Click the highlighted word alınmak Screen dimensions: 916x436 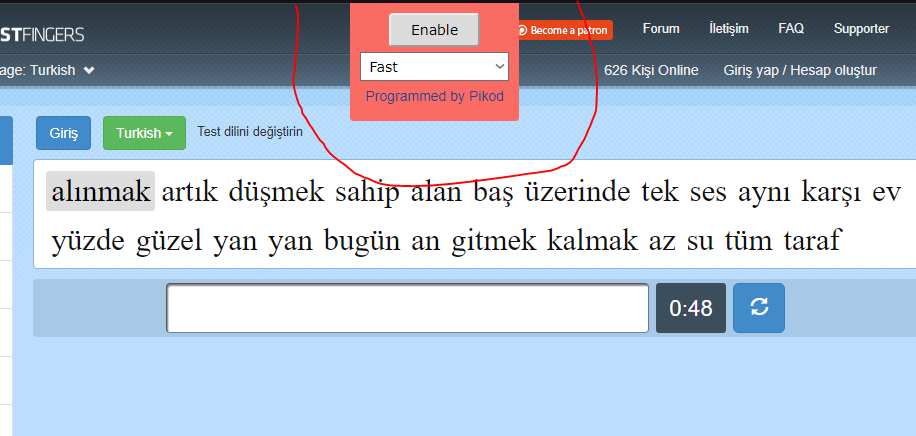(100, 191)
